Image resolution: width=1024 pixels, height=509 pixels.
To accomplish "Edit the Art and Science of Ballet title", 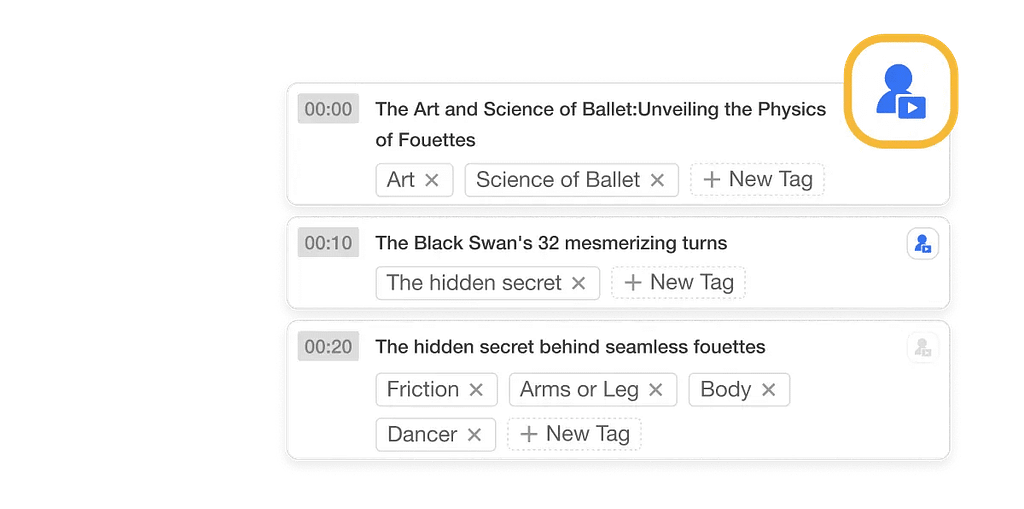I will [x=601, y=124].
